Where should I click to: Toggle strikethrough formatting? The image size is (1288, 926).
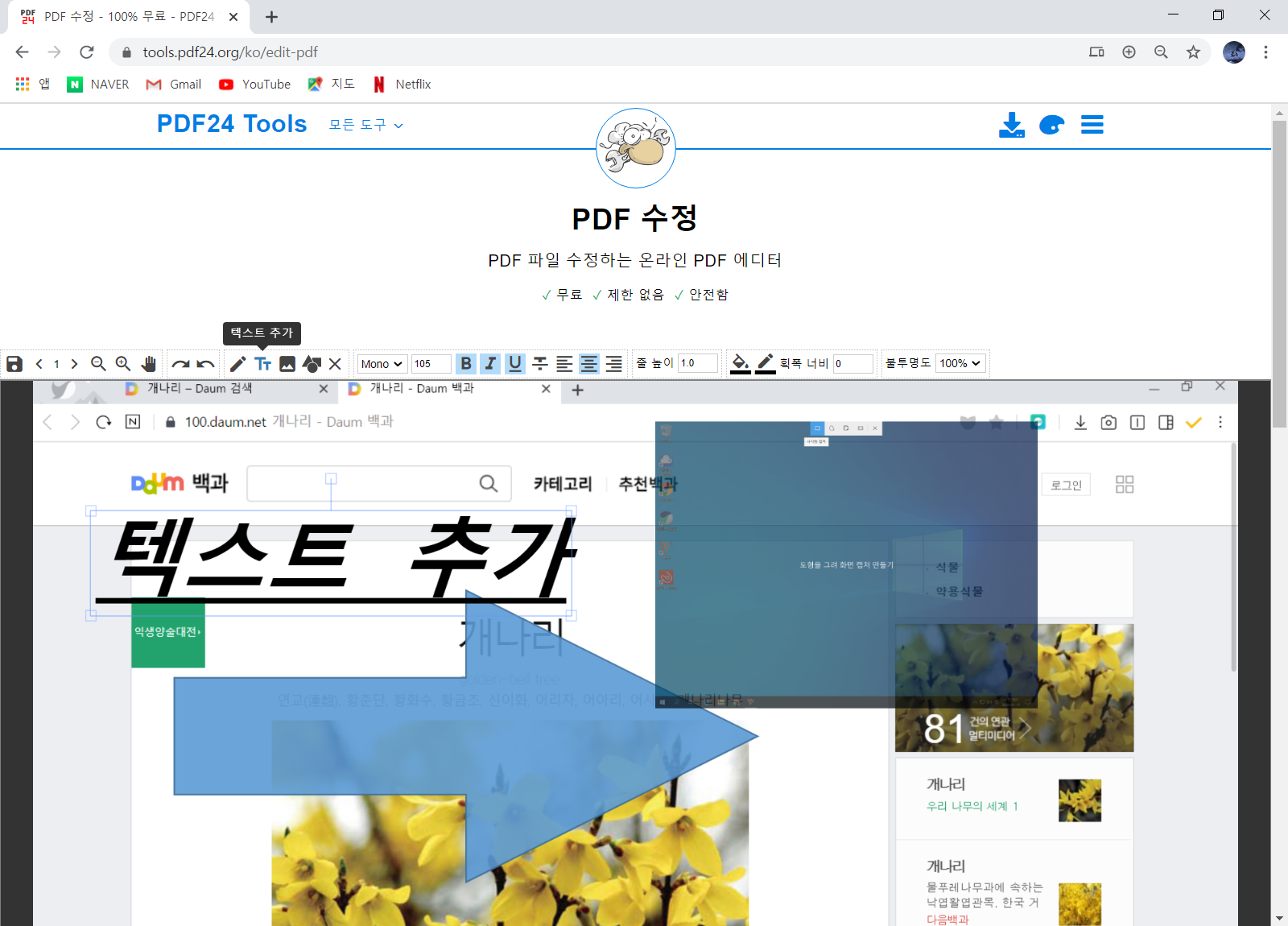[540, 364]
